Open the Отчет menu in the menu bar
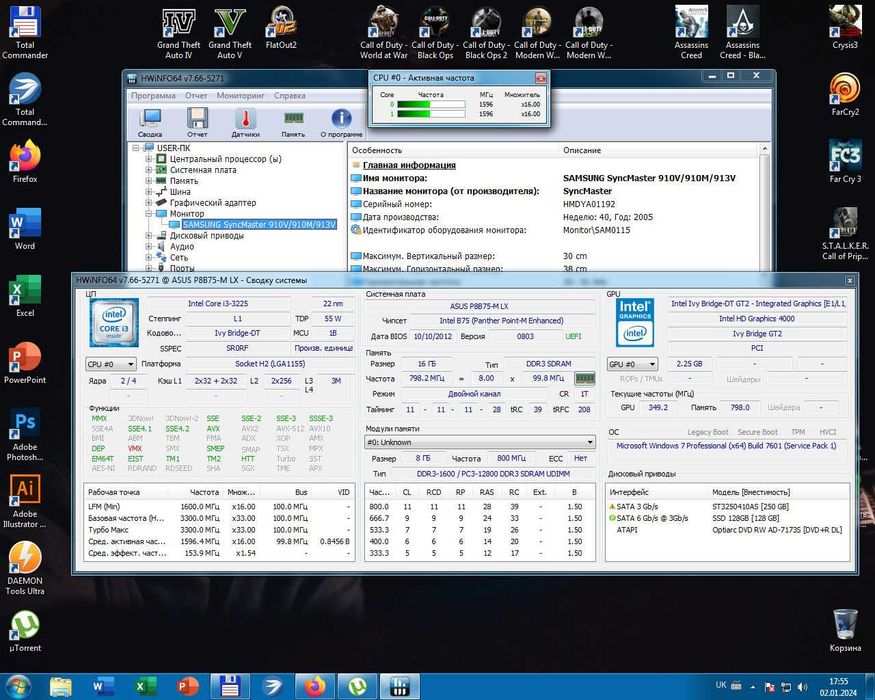The width and height of the screenshot is (875, 700). [x=196, y=95]
